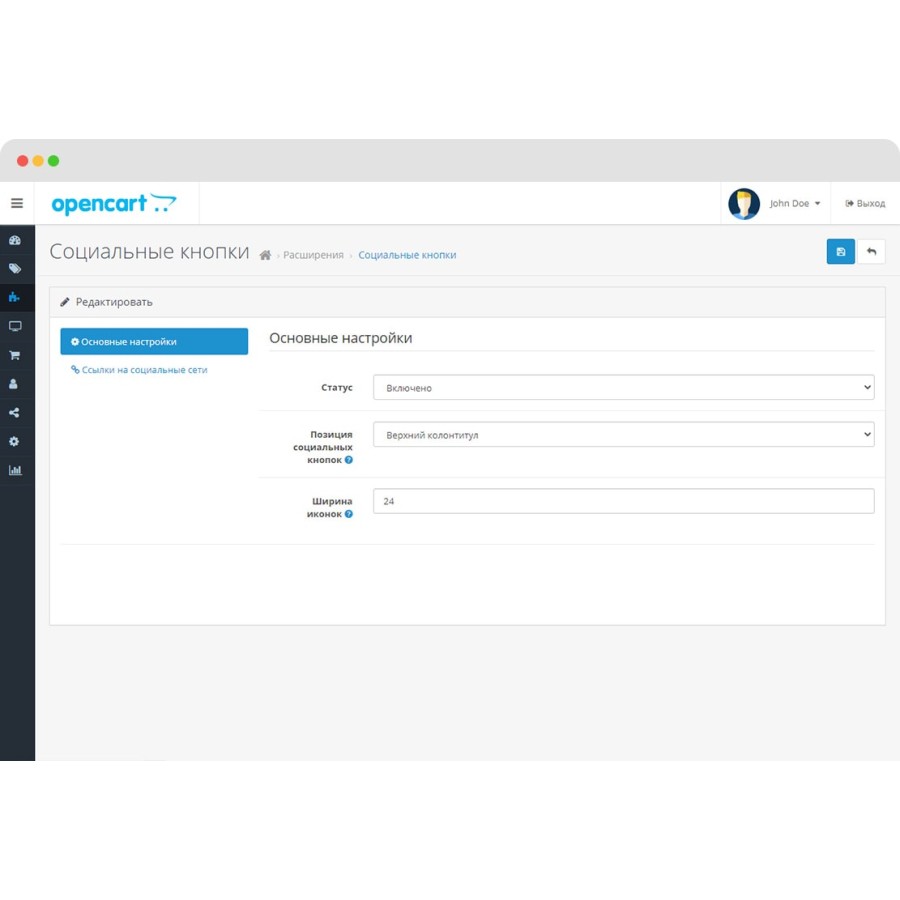Click the back arrow cancel button
The width and height of the screenshot is (900, 900).
871,251
